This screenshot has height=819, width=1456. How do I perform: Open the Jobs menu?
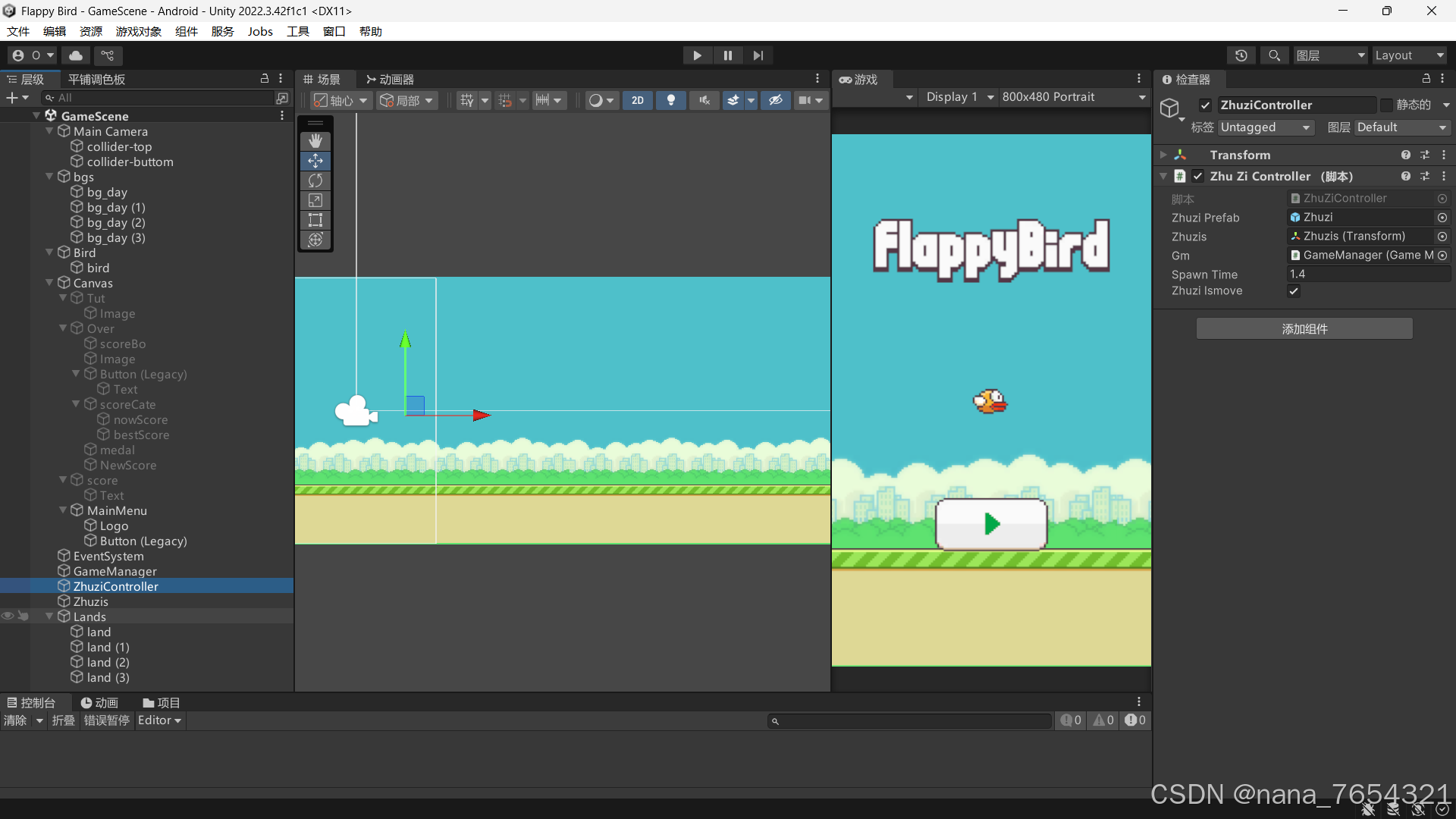260,31
